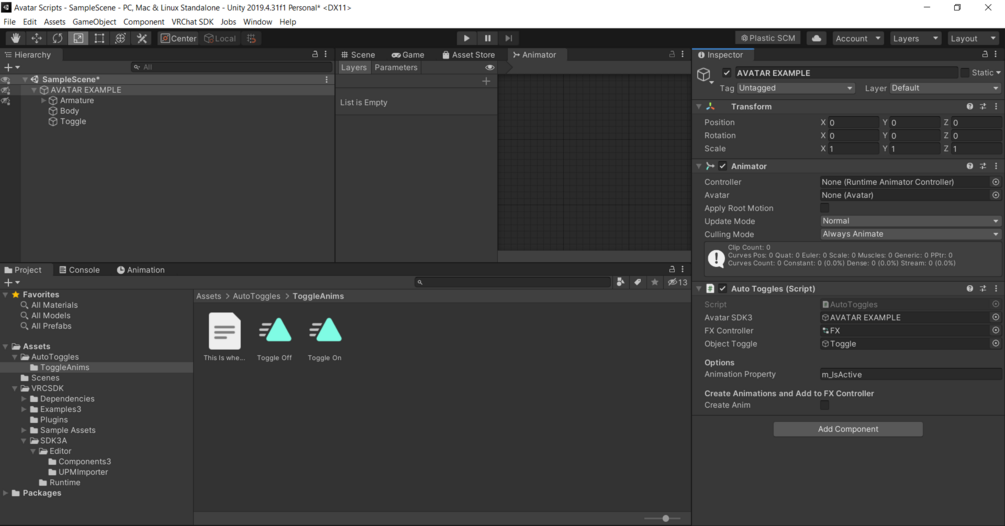
Task: Select the Move tool
Action: tap(37, 38)
